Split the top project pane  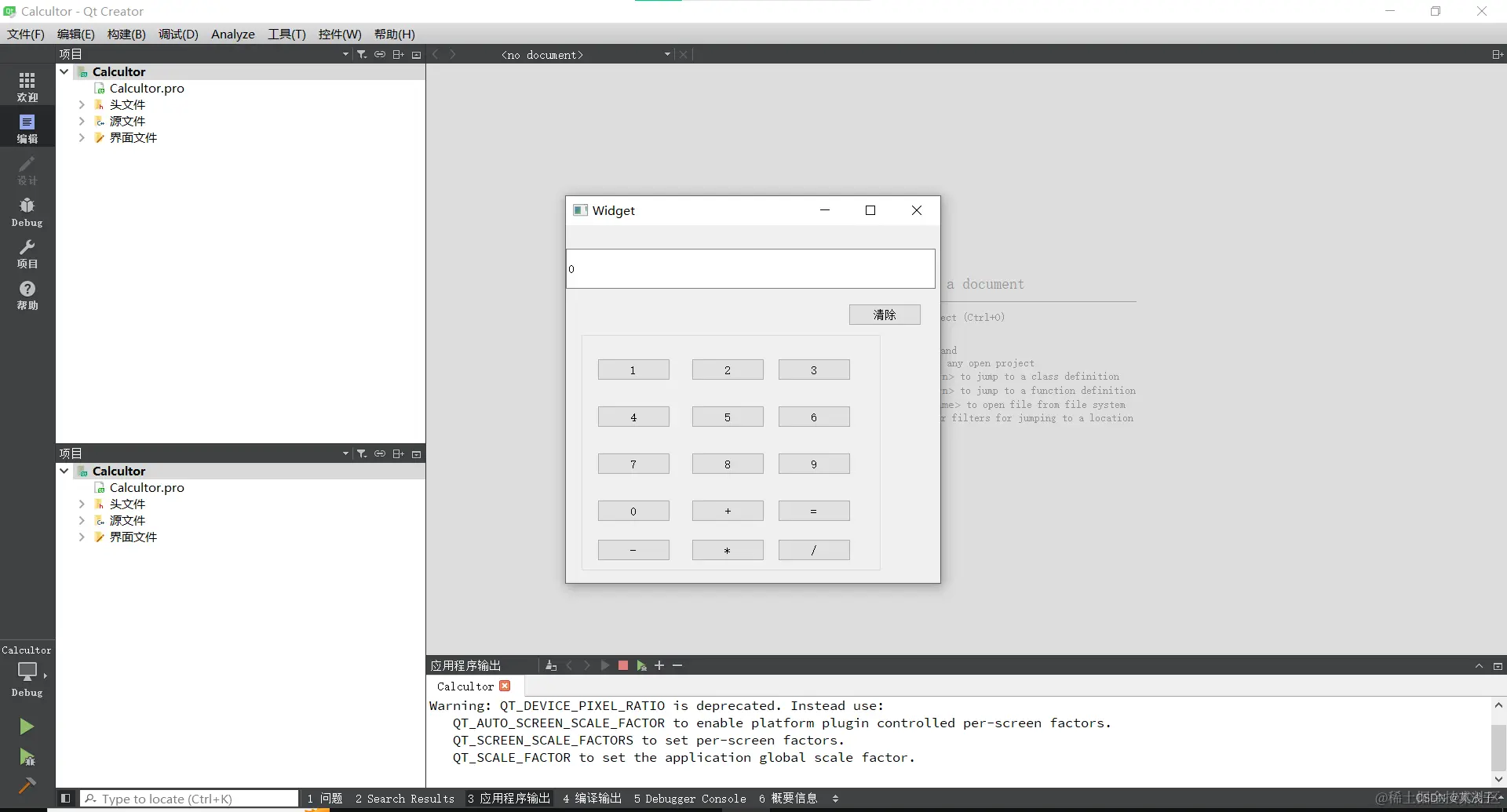[398, 54]
